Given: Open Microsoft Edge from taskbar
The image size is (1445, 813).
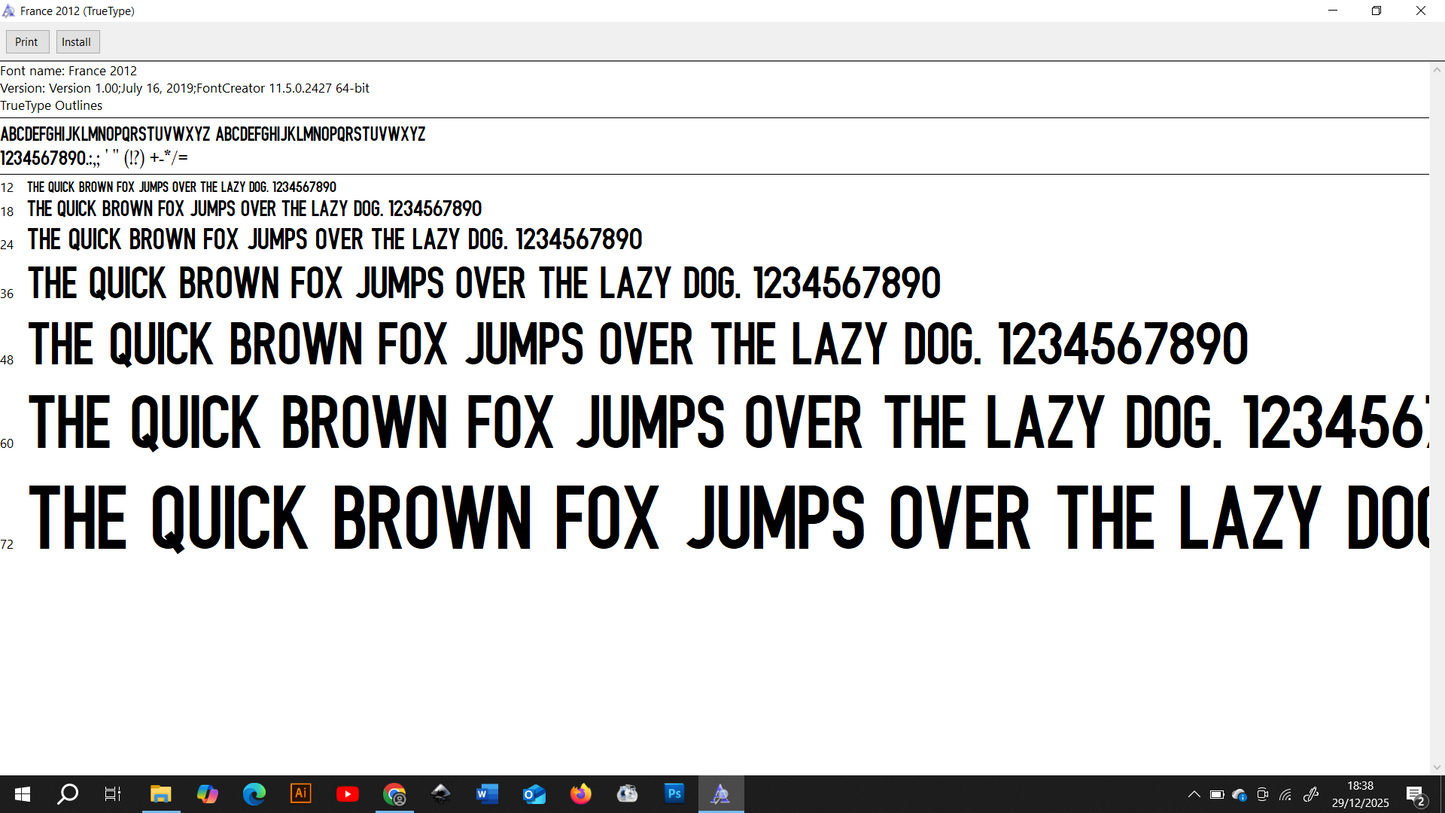Looking at the screenshot, I should click(x=254, y=794).
